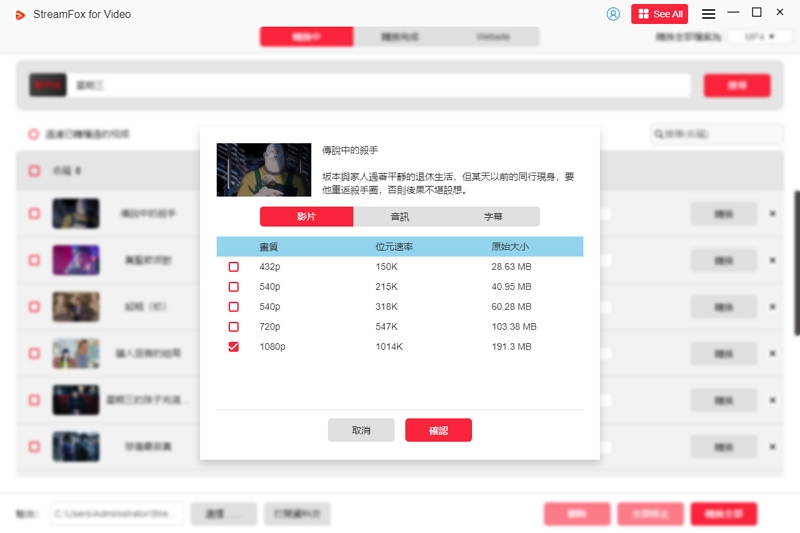This screenshot has width=800, height=533.
Task: Select the 191.3 MB size value
Action: 511,347
